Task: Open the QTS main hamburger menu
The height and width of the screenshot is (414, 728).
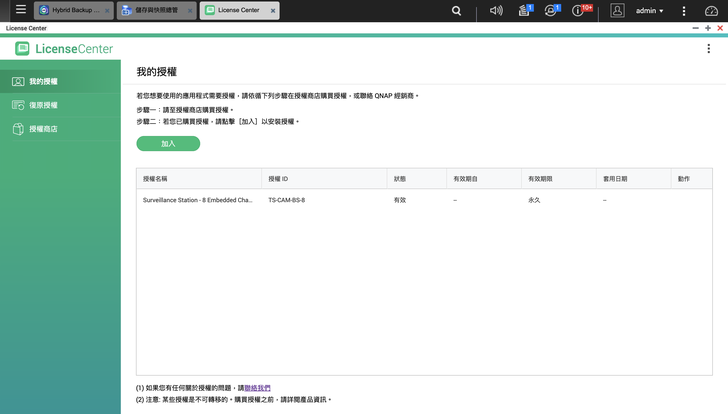Action: pos(20,10)
